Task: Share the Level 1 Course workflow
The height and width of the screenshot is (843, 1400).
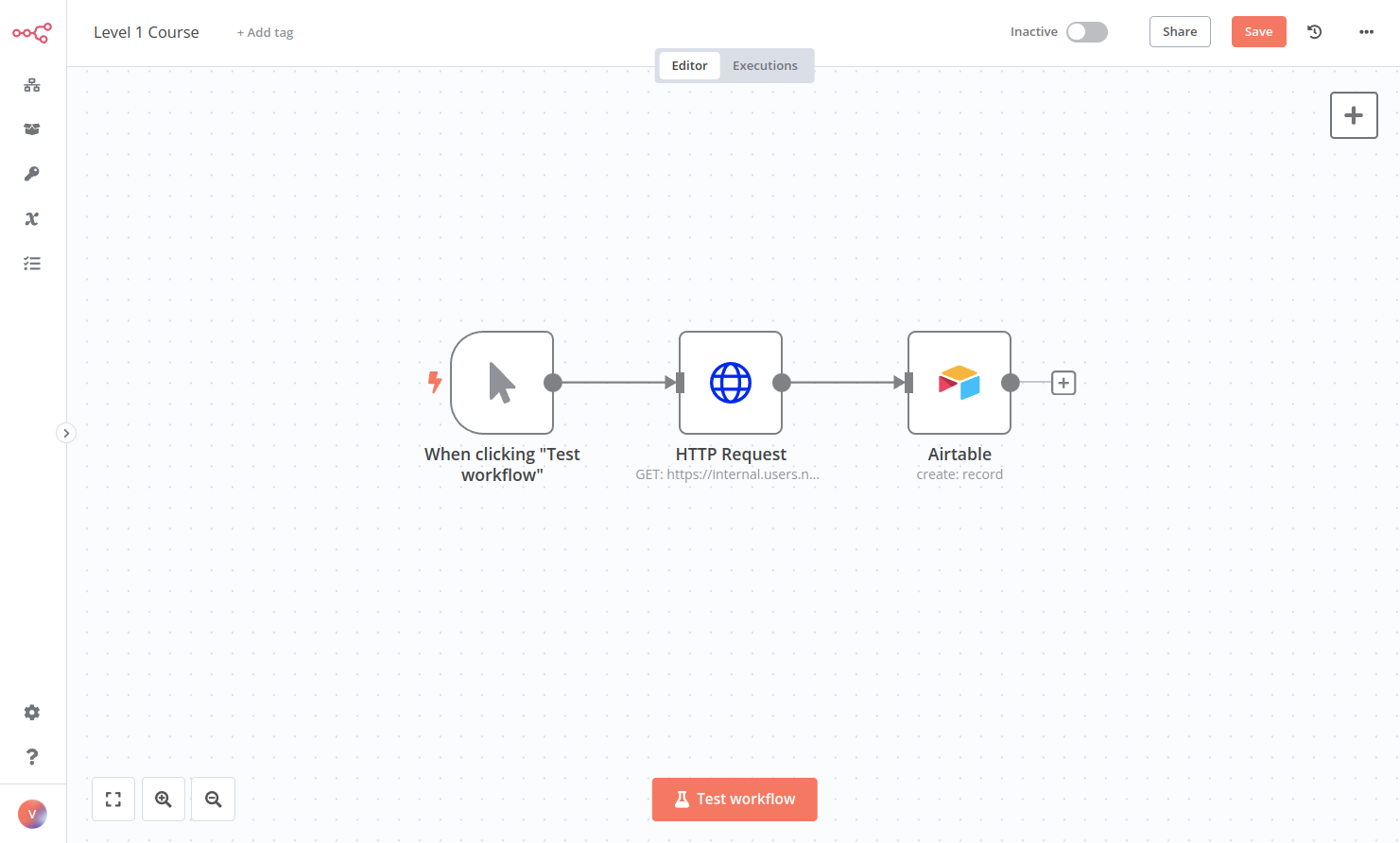Action: click(1180, 31)
